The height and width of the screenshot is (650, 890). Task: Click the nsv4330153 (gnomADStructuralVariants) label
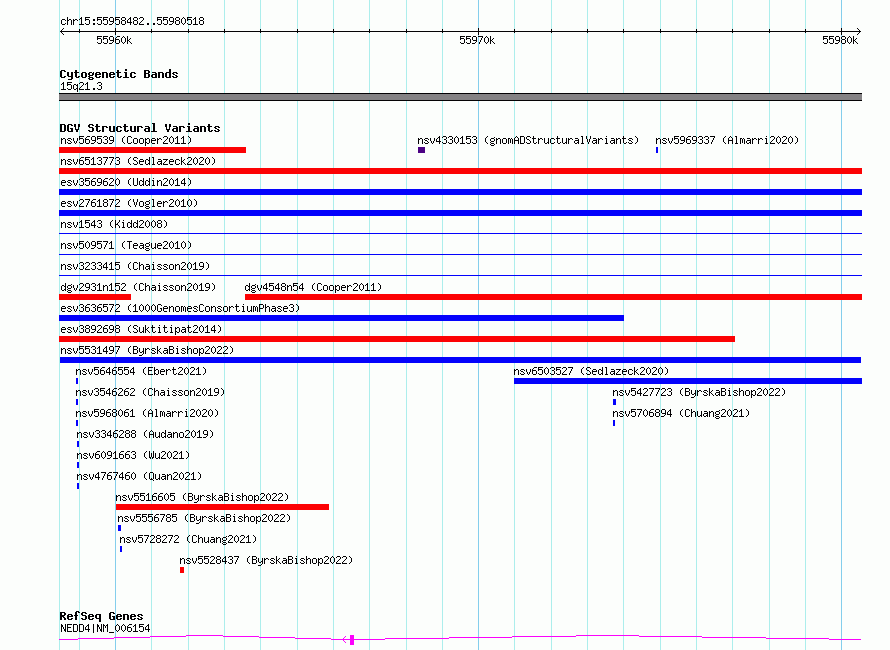click(528, 140)
